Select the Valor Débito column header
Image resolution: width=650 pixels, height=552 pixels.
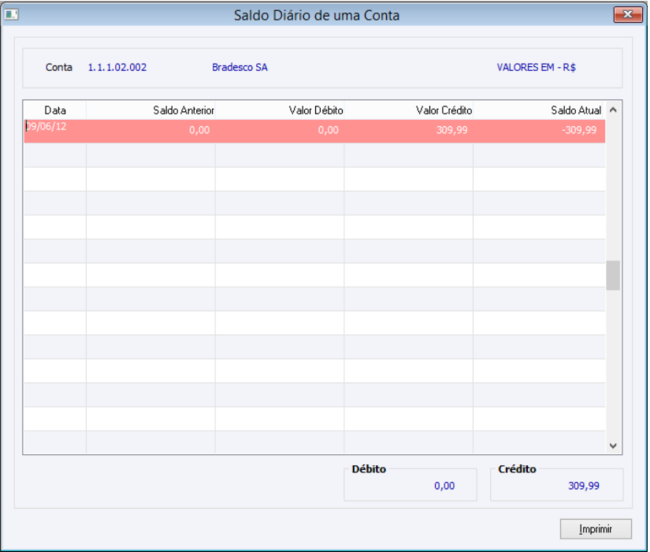(x=280, y=110)
